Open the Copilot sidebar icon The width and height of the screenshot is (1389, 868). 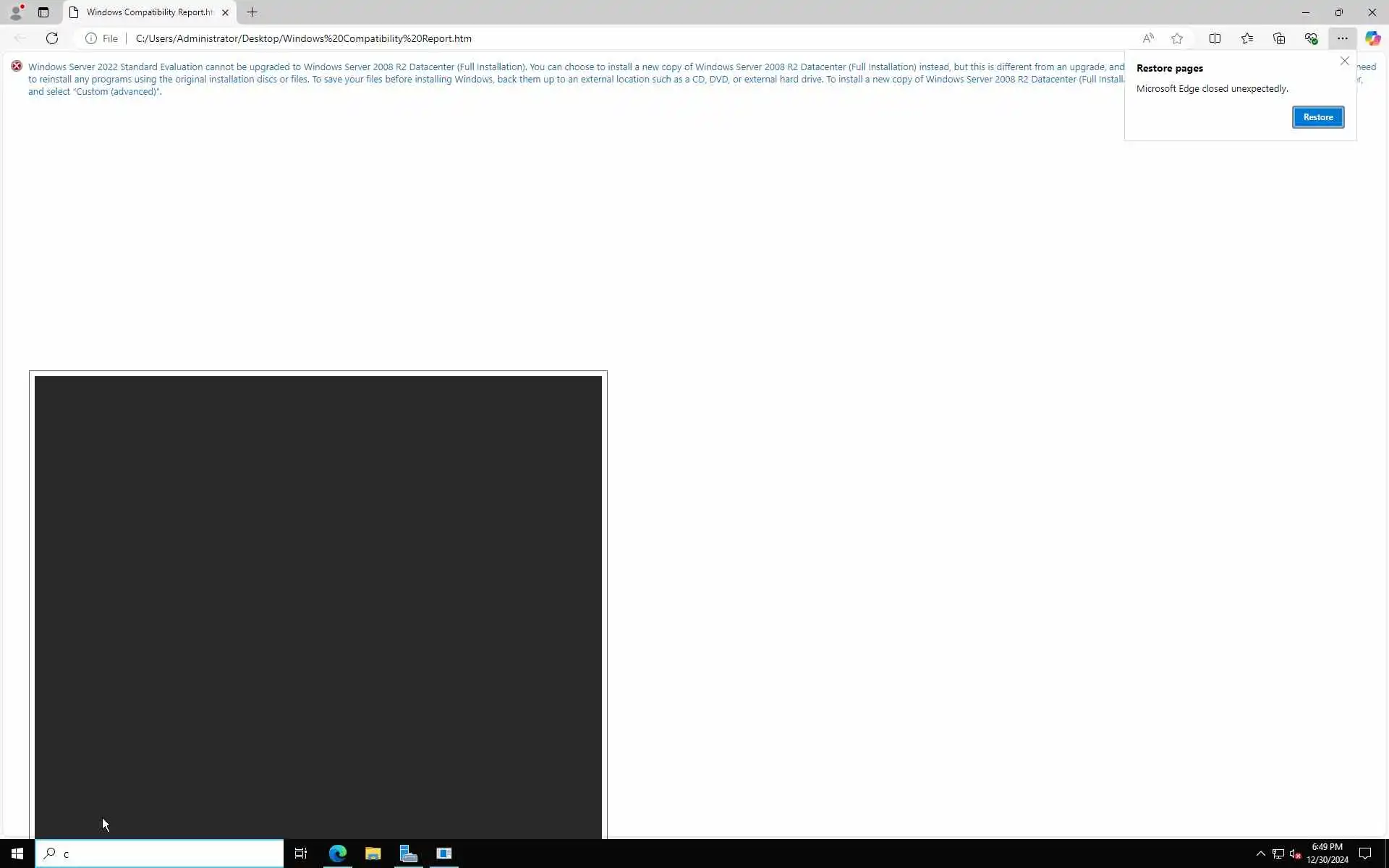click(1372, 38)
